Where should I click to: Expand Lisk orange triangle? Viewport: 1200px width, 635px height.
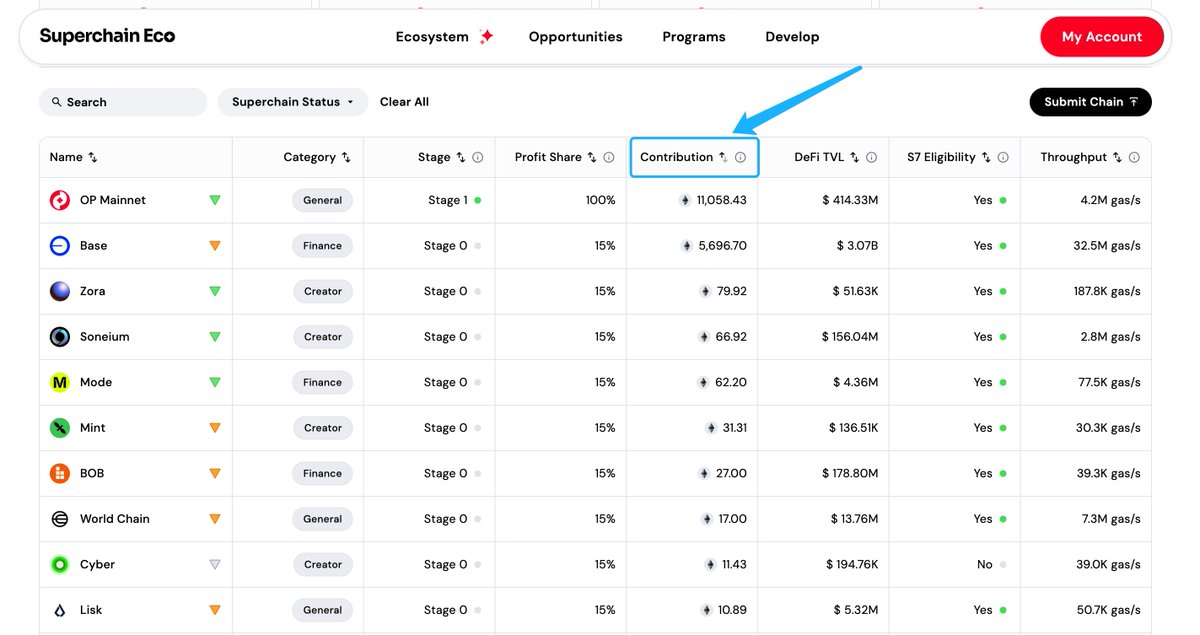[215, 610]
